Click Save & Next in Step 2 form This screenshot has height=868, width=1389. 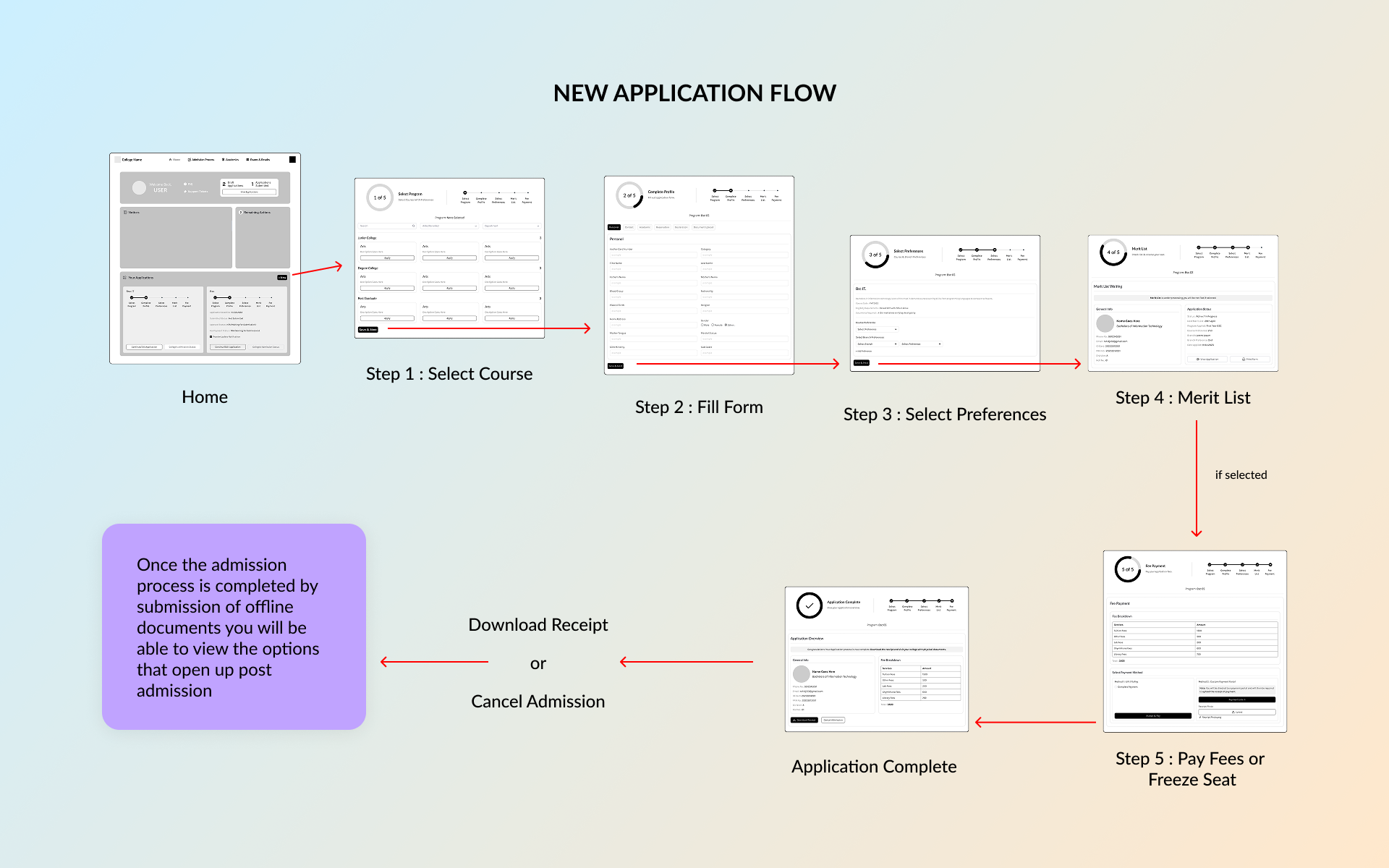pos(616,366)
